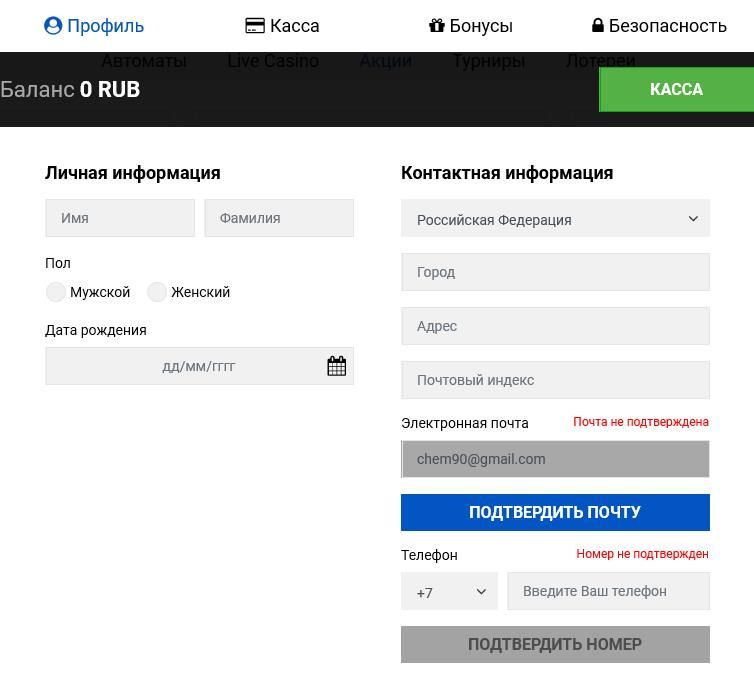The height and width of the screenshot is (697, 754).
Task: Click the Security lock icon
Action: click(598, 26)
